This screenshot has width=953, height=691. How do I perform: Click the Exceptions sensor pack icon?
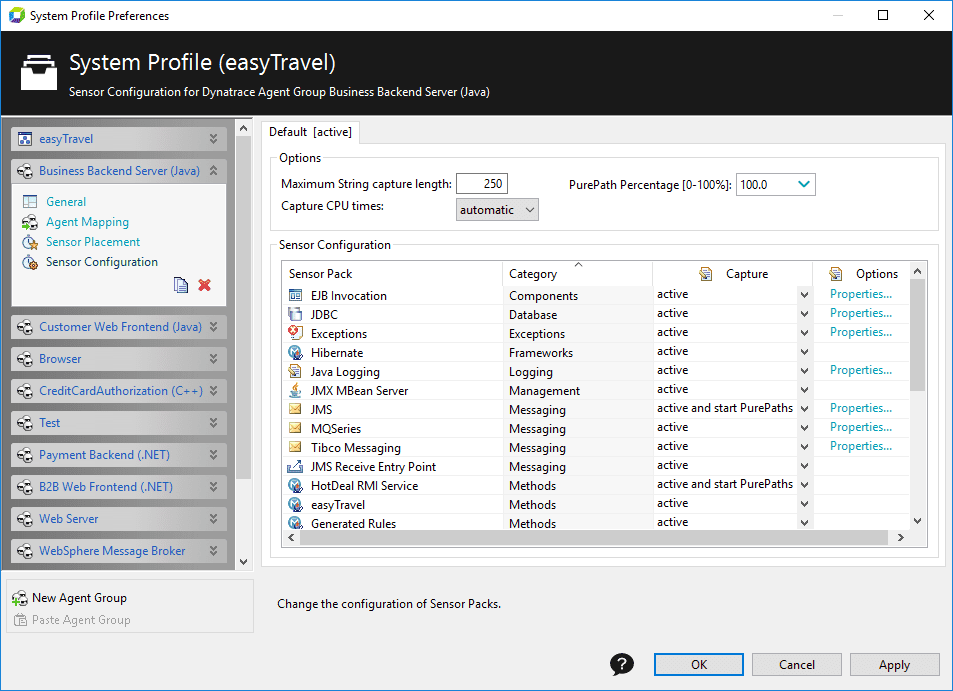pyautogui.click(x=295, y=333)
